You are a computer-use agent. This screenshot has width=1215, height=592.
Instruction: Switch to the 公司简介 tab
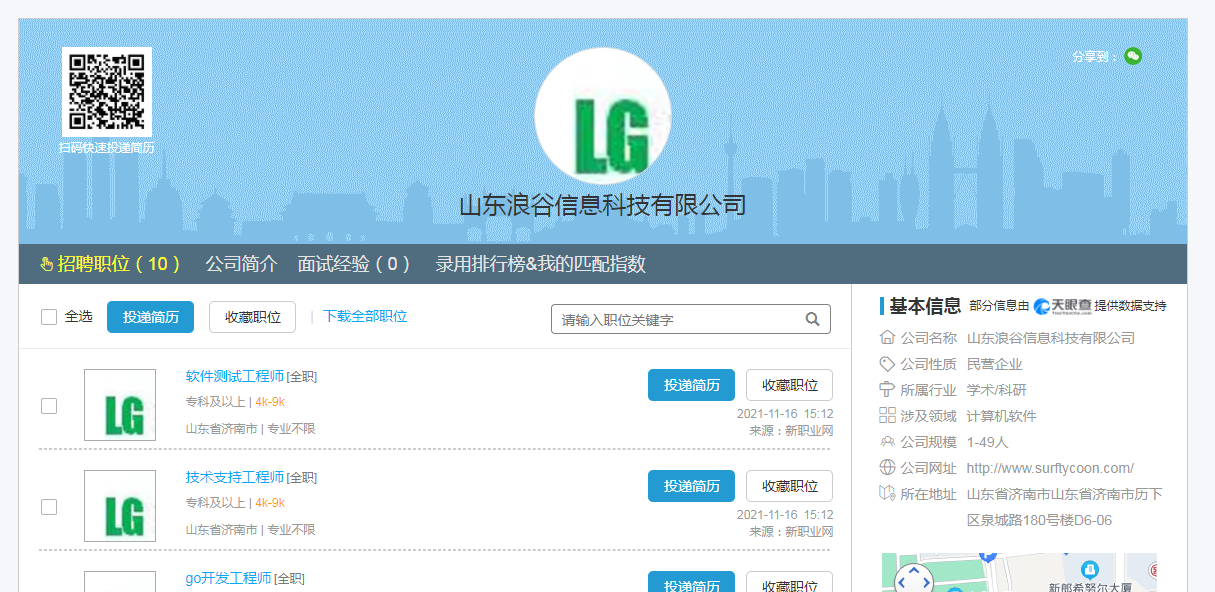click(241, 264)
